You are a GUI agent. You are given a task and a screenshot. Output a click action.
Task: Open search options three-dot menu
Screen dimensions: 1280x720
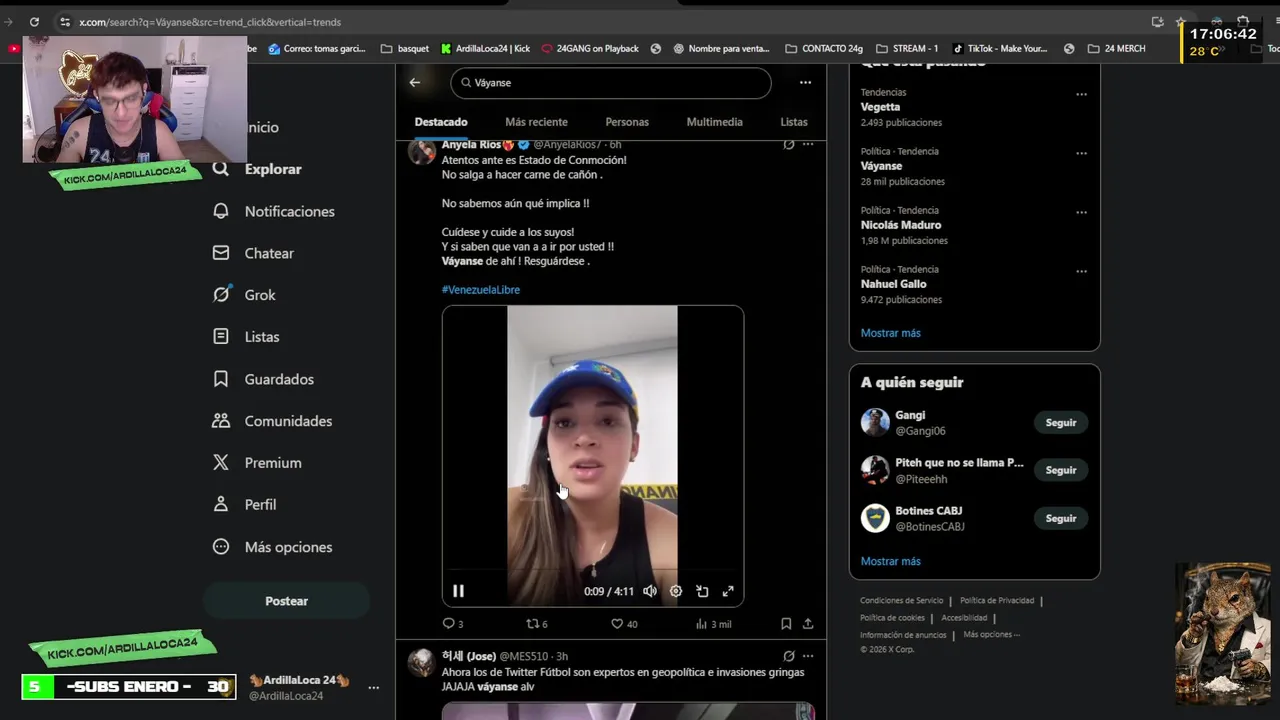(x=805, y=83)
